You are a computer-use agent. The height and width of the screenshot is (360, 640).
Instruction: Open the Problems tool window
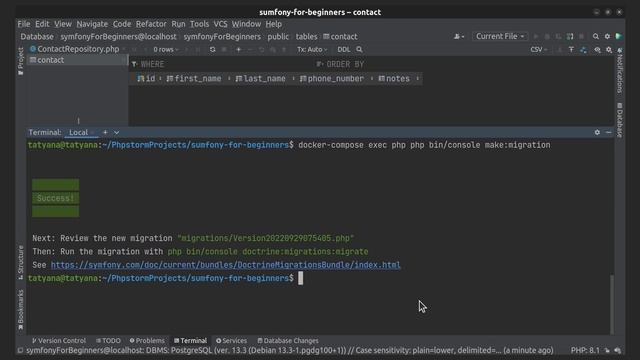pos(147,340)
